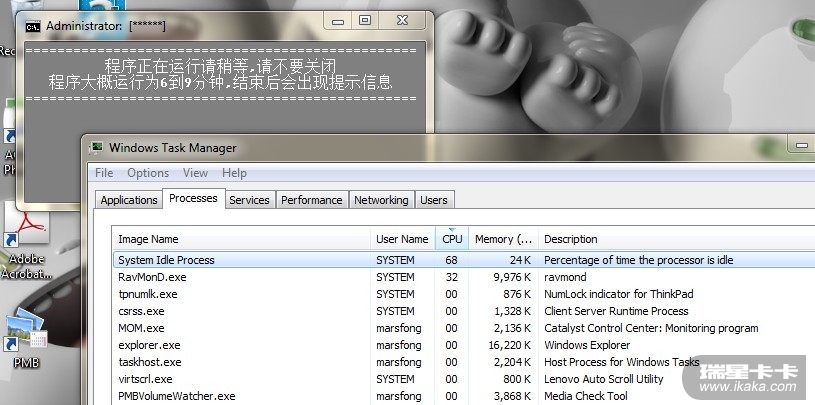Click the 9,976 K memory value
Viewport: 815px width, 405px height.
(512, 277)
